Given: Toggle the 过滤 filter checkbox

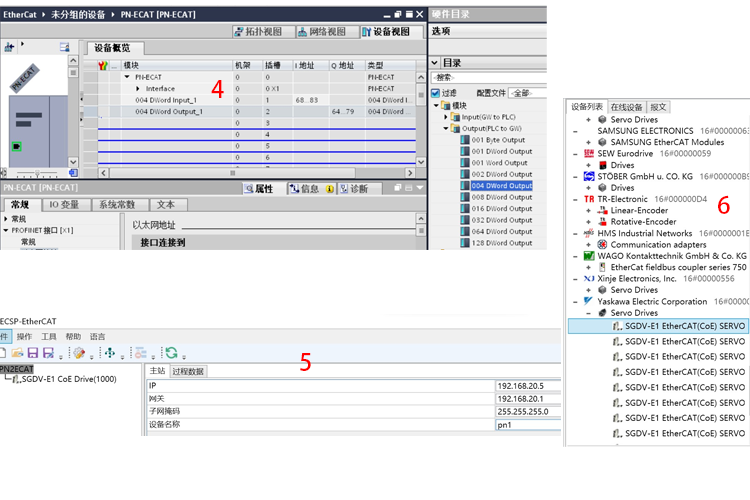Looking at the screenshot, I should pos(435,93).
